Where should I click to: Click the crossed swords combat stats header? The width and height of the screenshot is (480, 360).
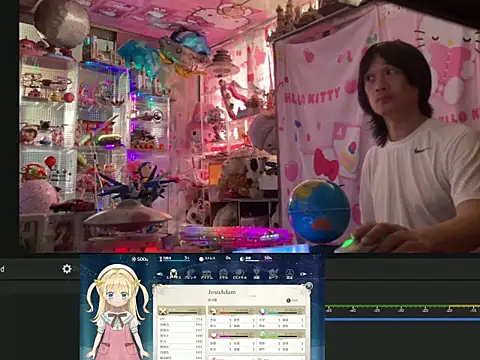pos(163,311)
